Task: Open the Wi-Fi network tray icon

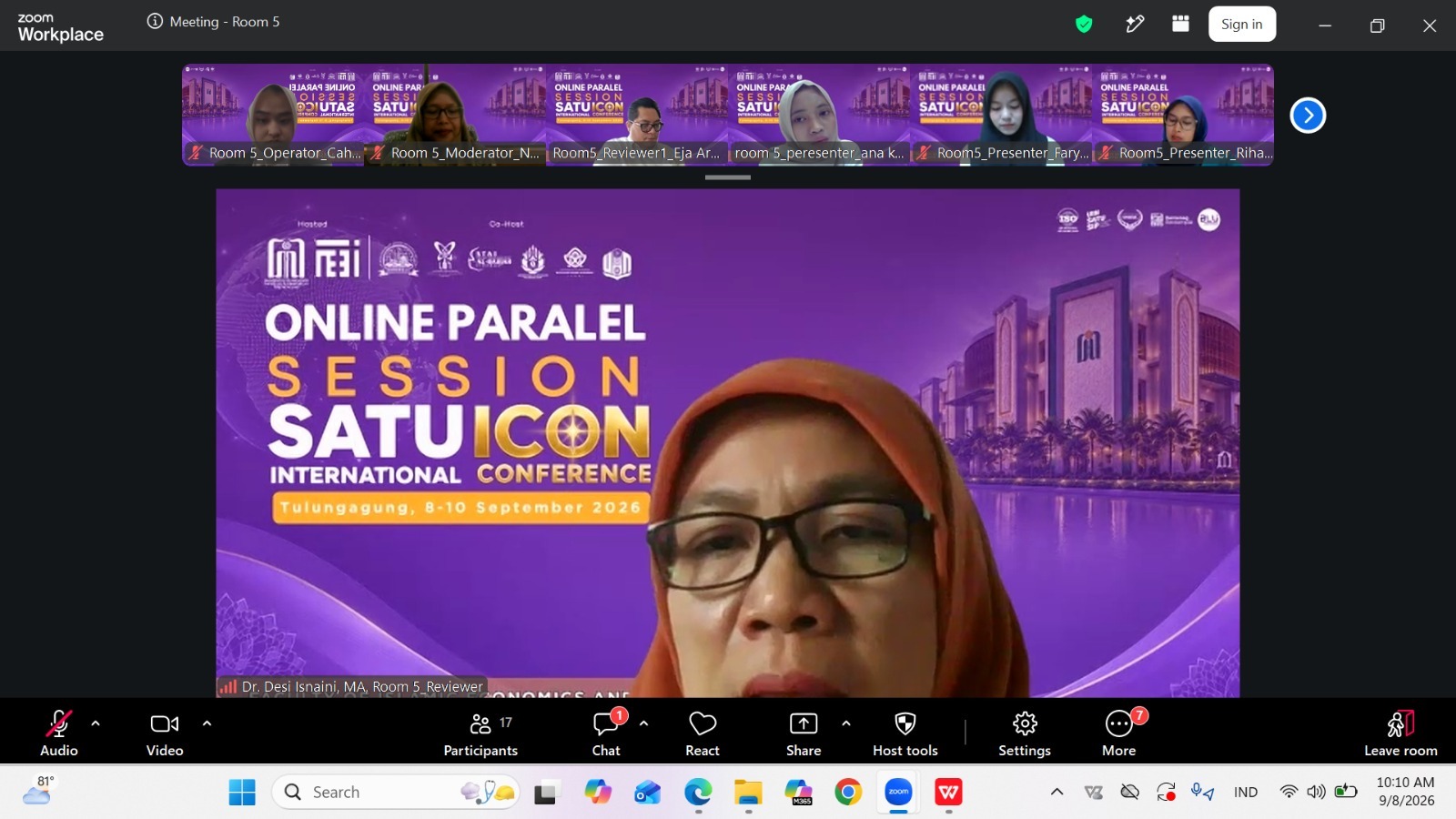Action: tap(1289, 792)
